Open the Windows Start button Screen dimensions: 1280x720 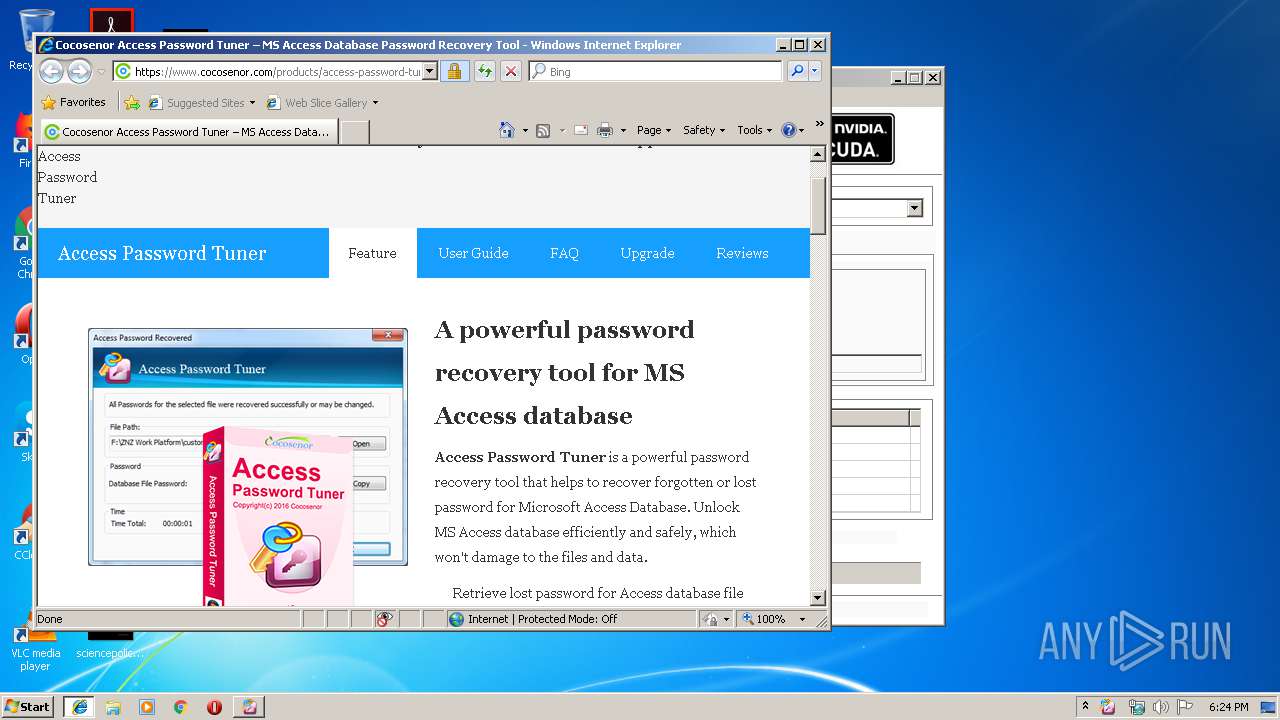click(28, 706)
